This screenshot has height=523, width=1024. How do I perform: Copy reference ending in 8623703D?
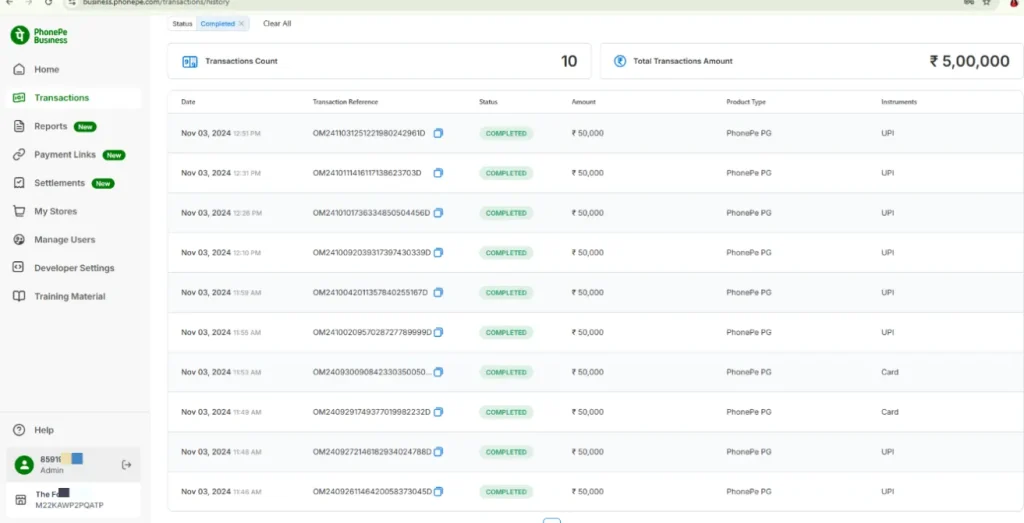[437, 173]
